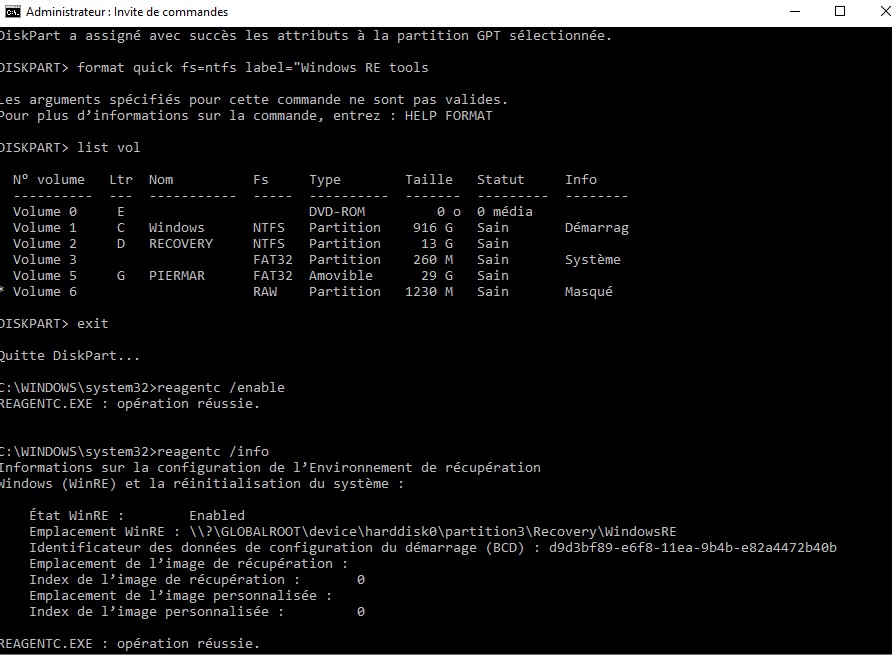
Task: Click the 'RECOVERY' volume name
Action: 181,243
